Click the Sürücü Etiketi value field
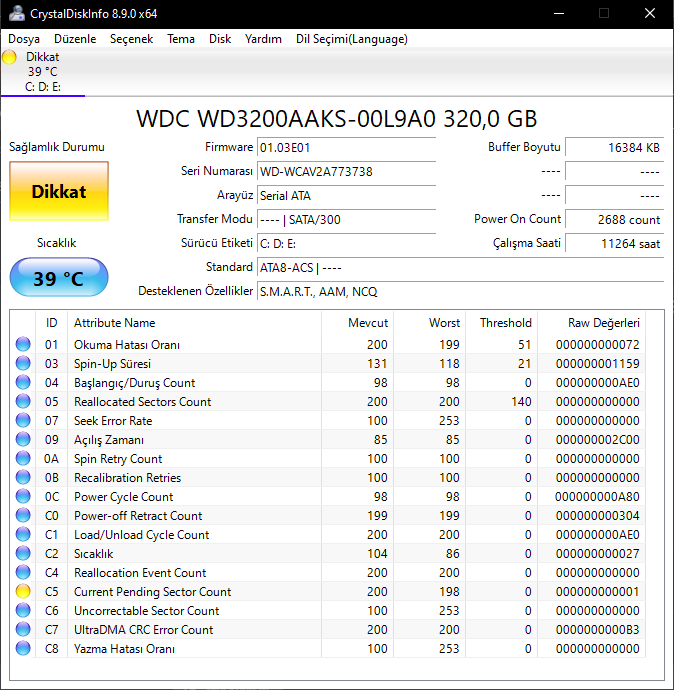 coord(346,243)
